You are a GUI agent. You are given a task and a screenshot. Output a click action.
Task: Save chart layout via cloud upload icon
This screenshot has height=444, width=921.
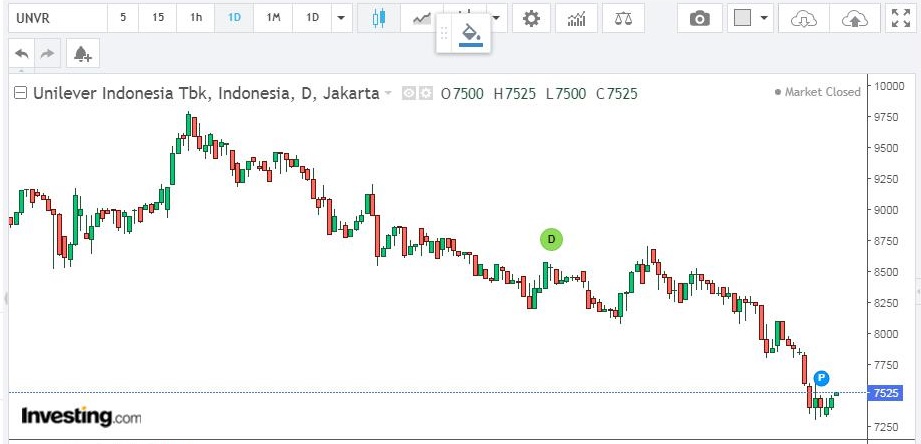coord(855,18)
